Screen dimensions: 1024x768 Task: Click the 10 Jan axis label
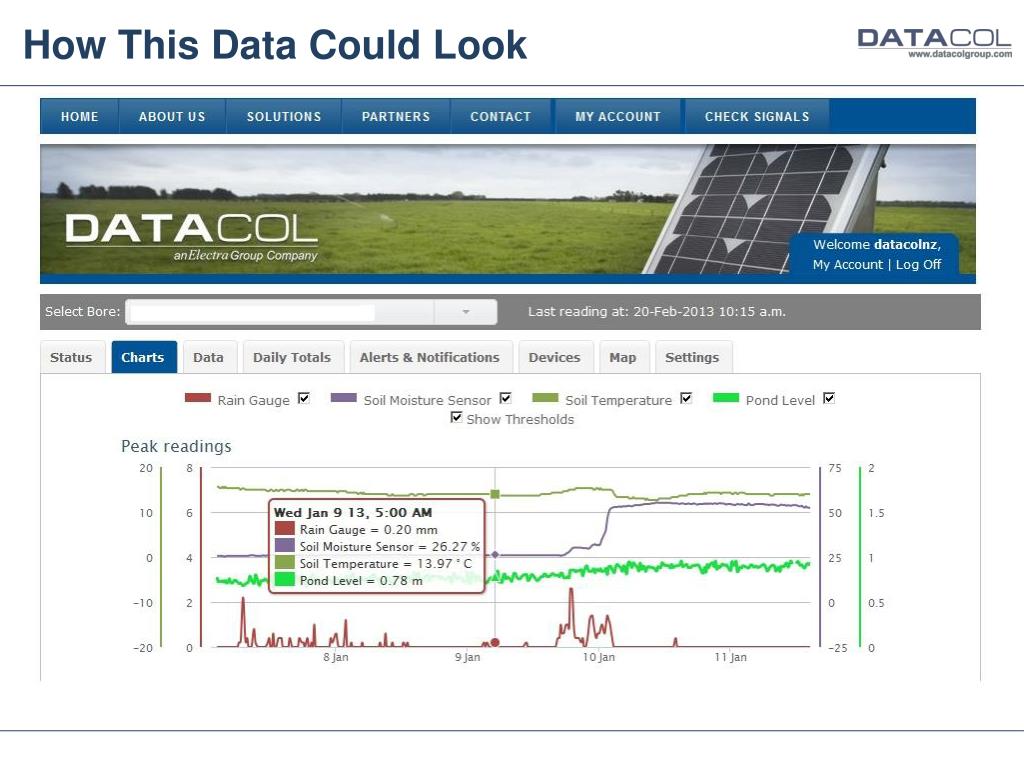tap(599, 657)
